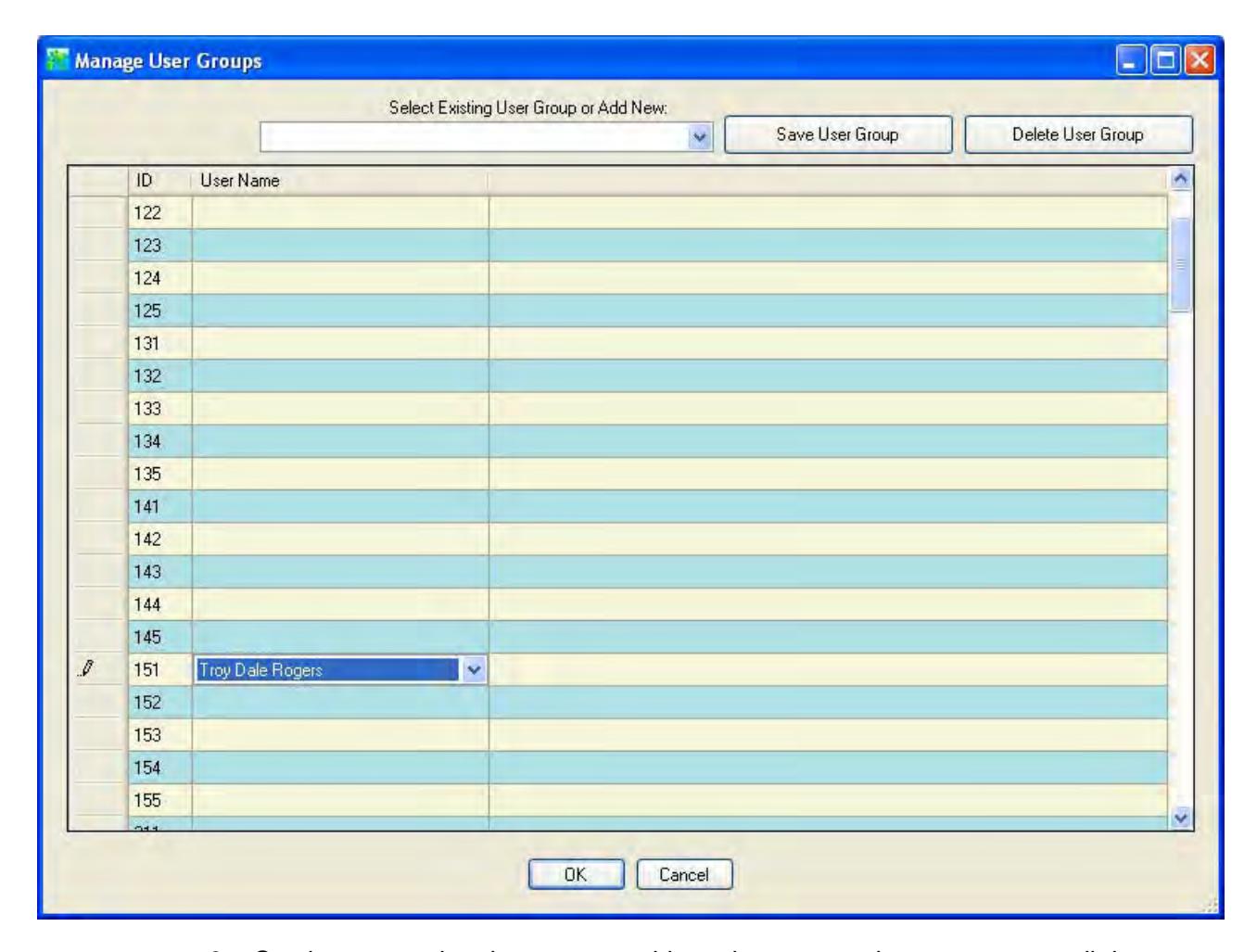1257x952 pixels.
Task: Select the row with ID 145
Action: pos(618,637)
